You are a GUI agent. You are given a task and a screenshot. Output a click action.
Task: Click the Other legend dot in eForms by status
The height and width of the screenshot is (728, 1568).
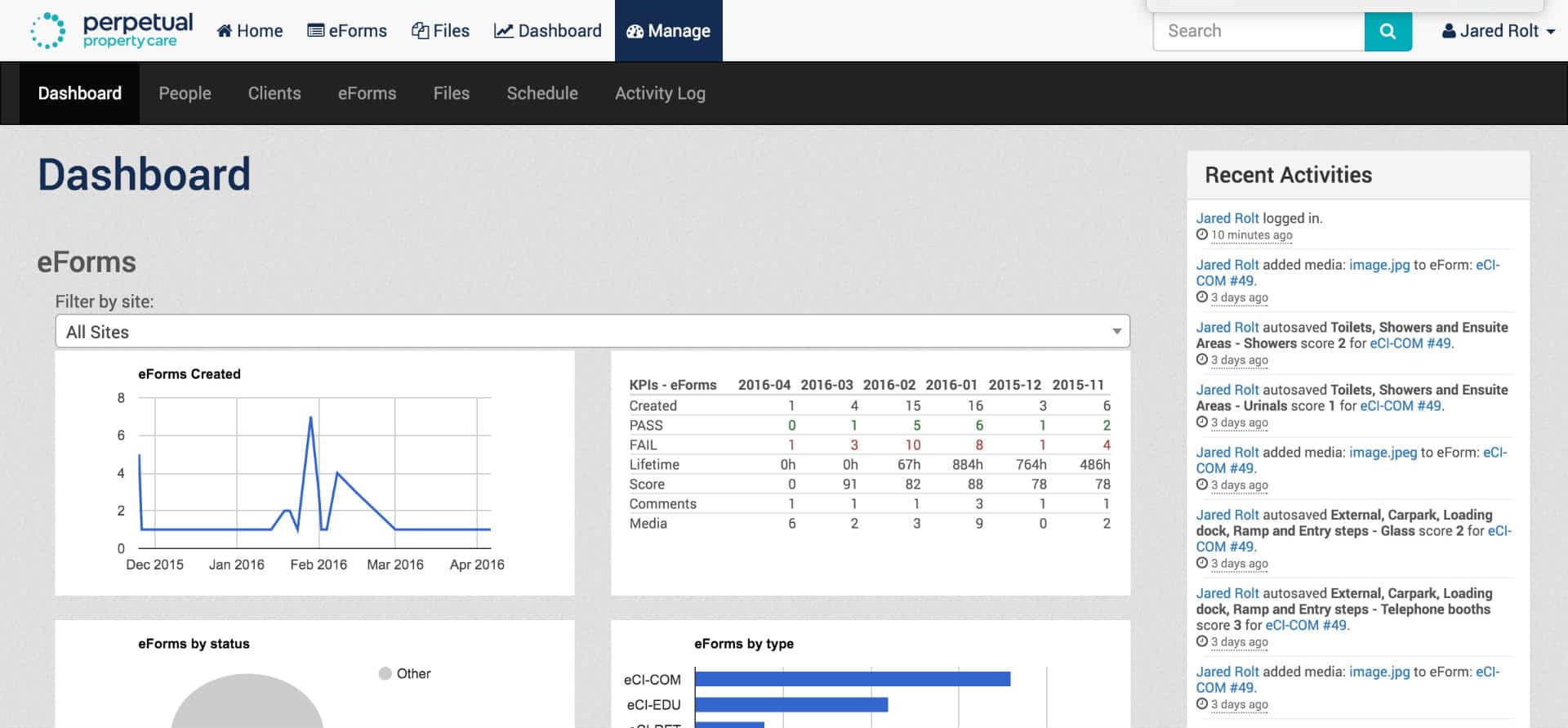tap(385, 673)
